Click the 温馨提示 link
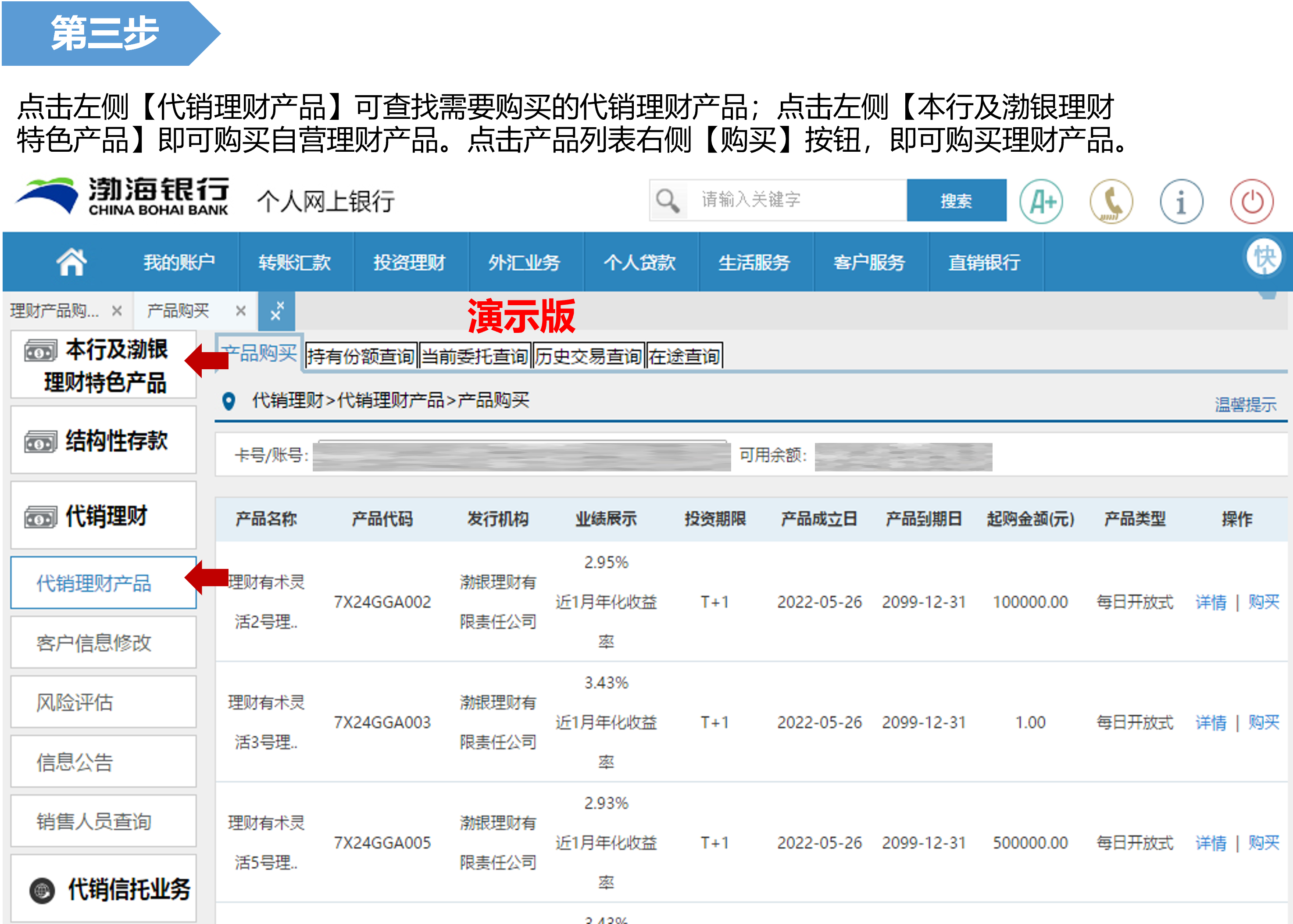Viewport: 1293px width, 924px height. (1245, 404)
